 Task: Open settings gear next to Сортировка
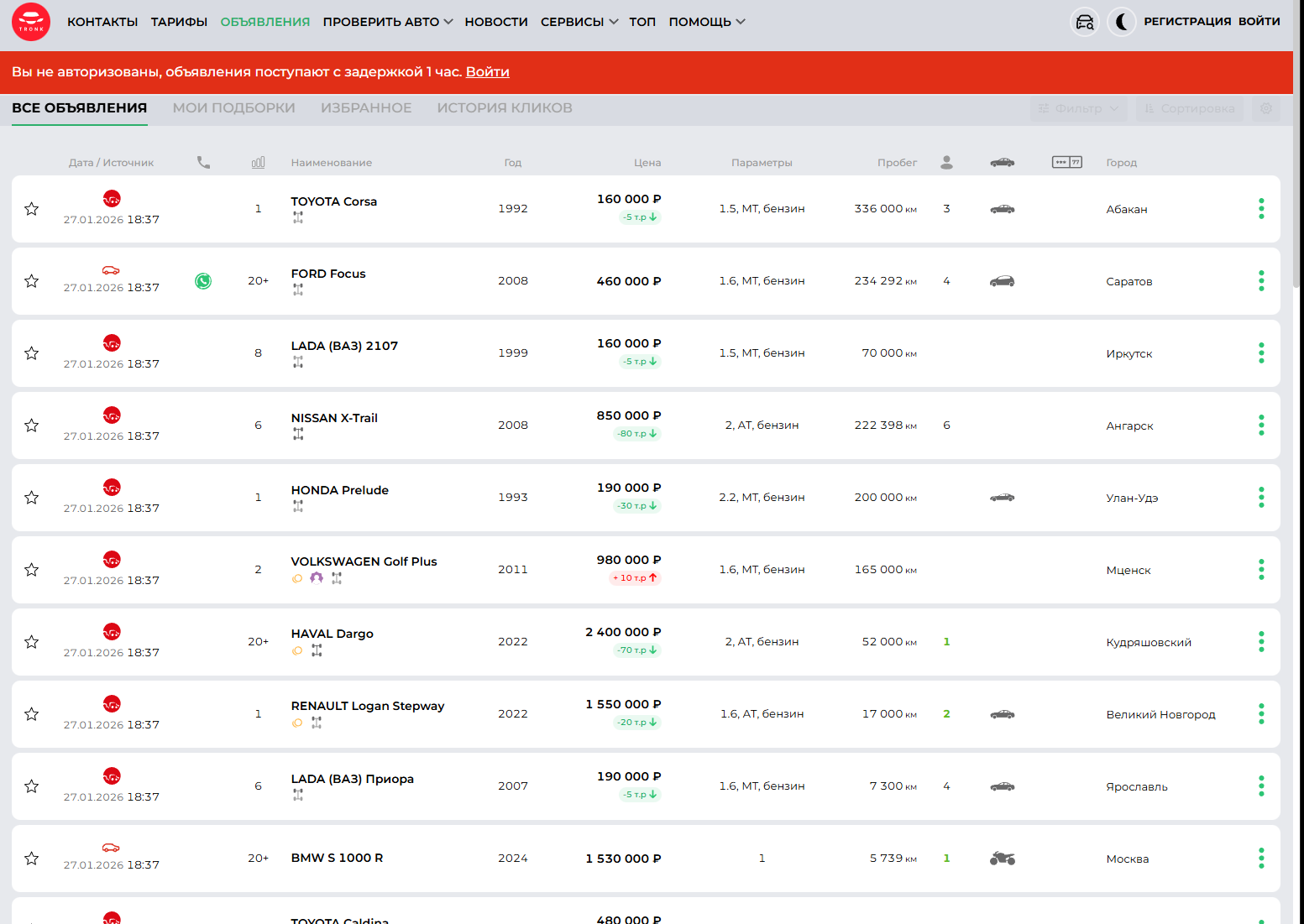pyautogui.click(x=1265, y=108)
